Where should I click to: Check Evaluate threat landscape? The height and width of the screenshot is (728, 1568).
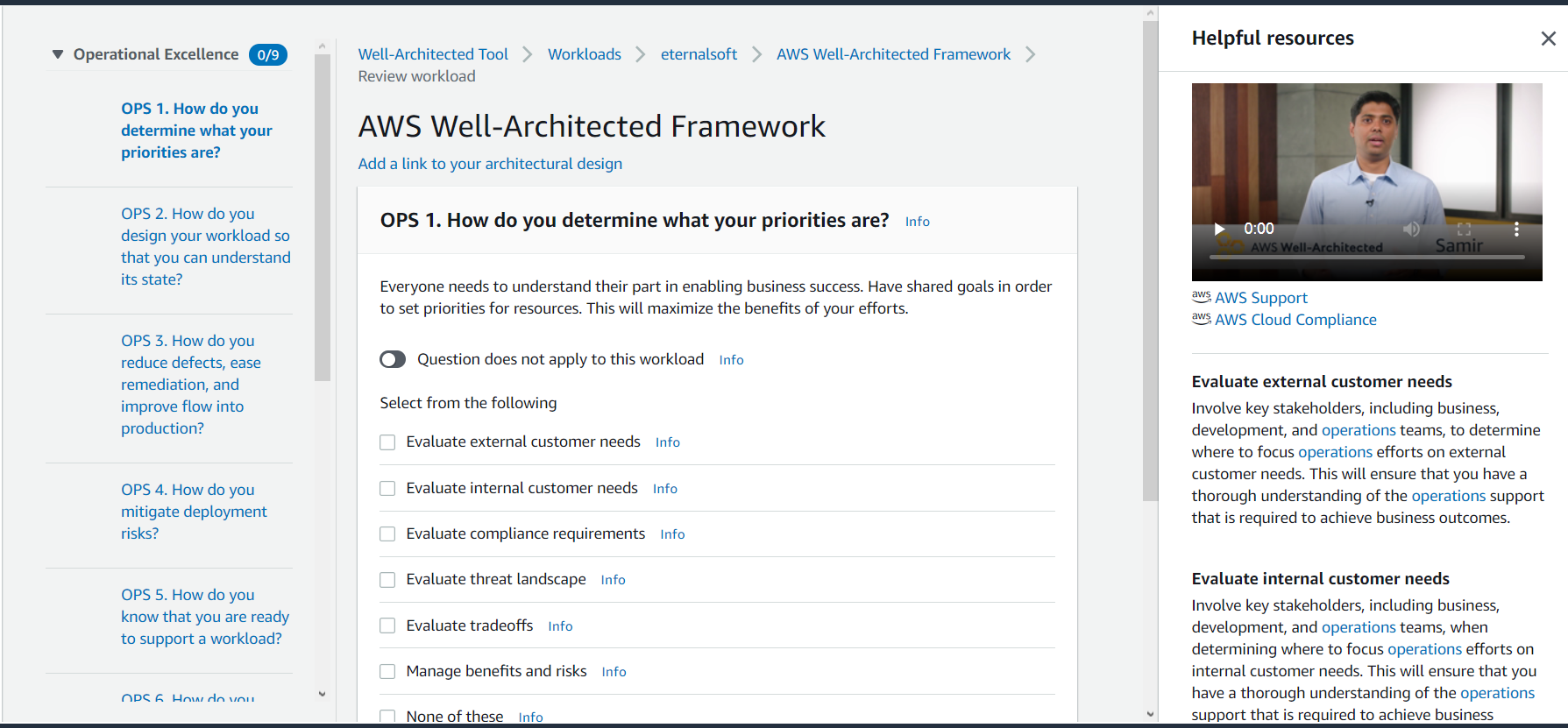(387, 580)
